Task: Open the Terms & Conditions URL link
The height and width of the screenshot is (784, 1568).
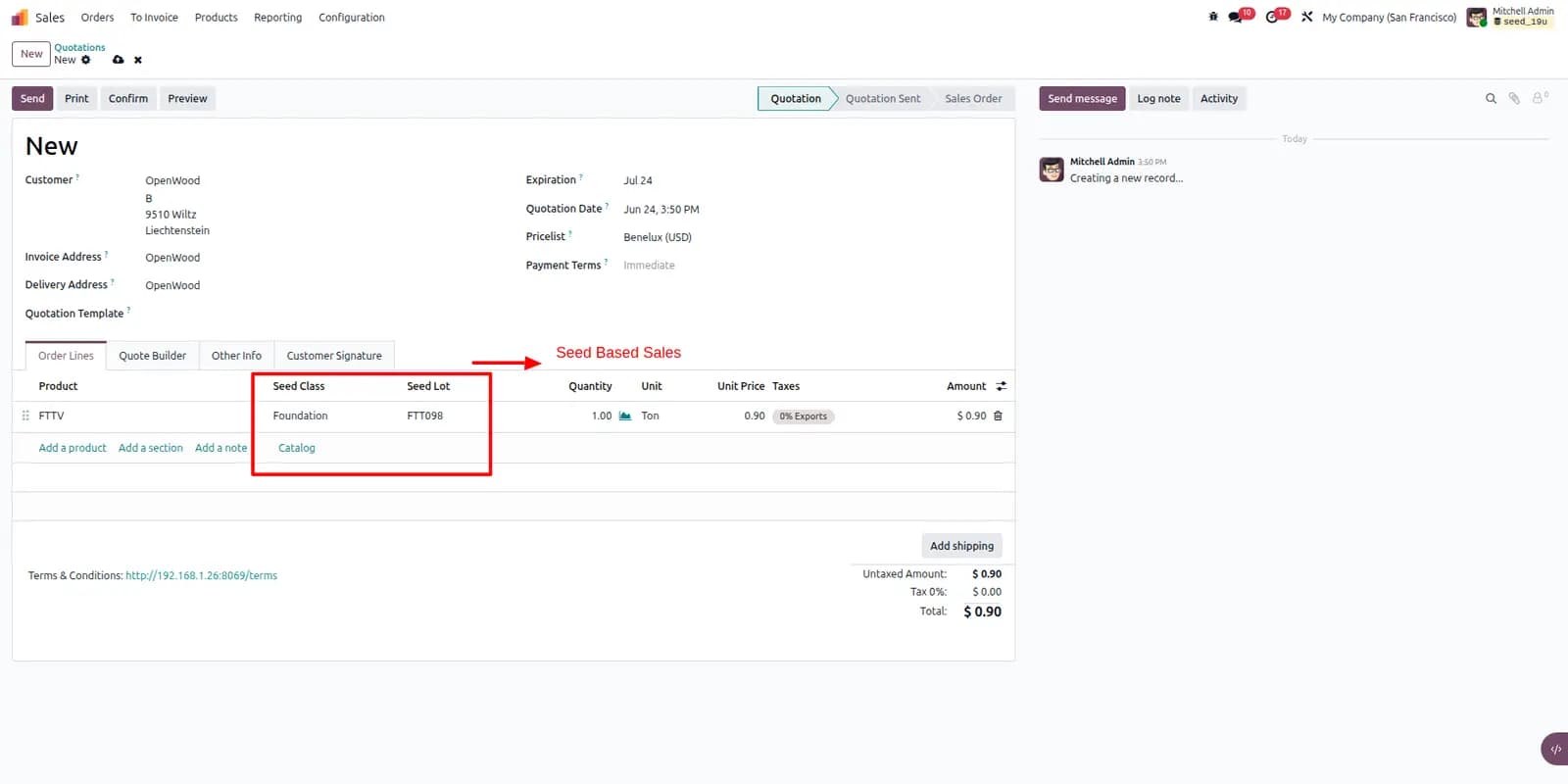Action: tap(201, 575)
